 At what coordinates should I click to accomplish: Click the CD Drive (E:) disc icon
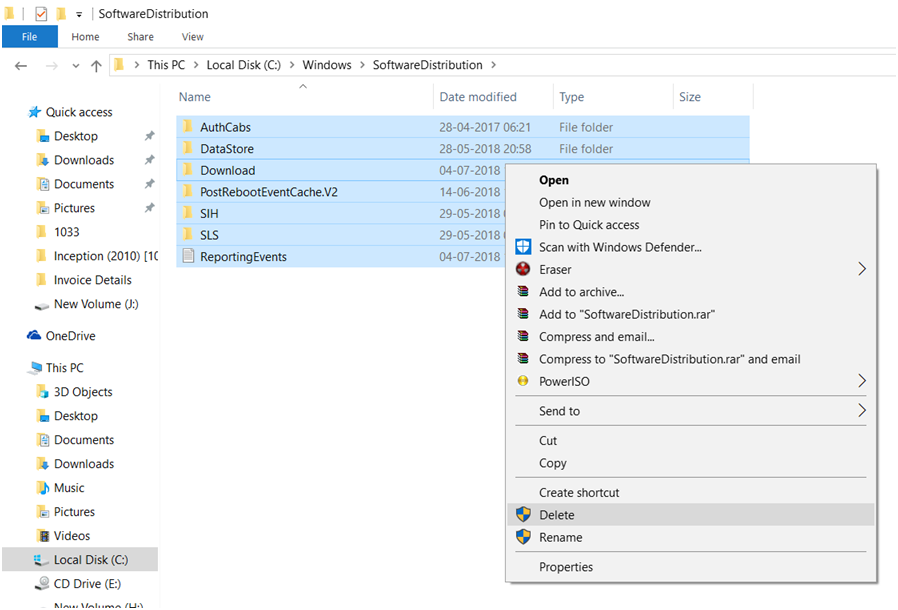tap(42, 583)
